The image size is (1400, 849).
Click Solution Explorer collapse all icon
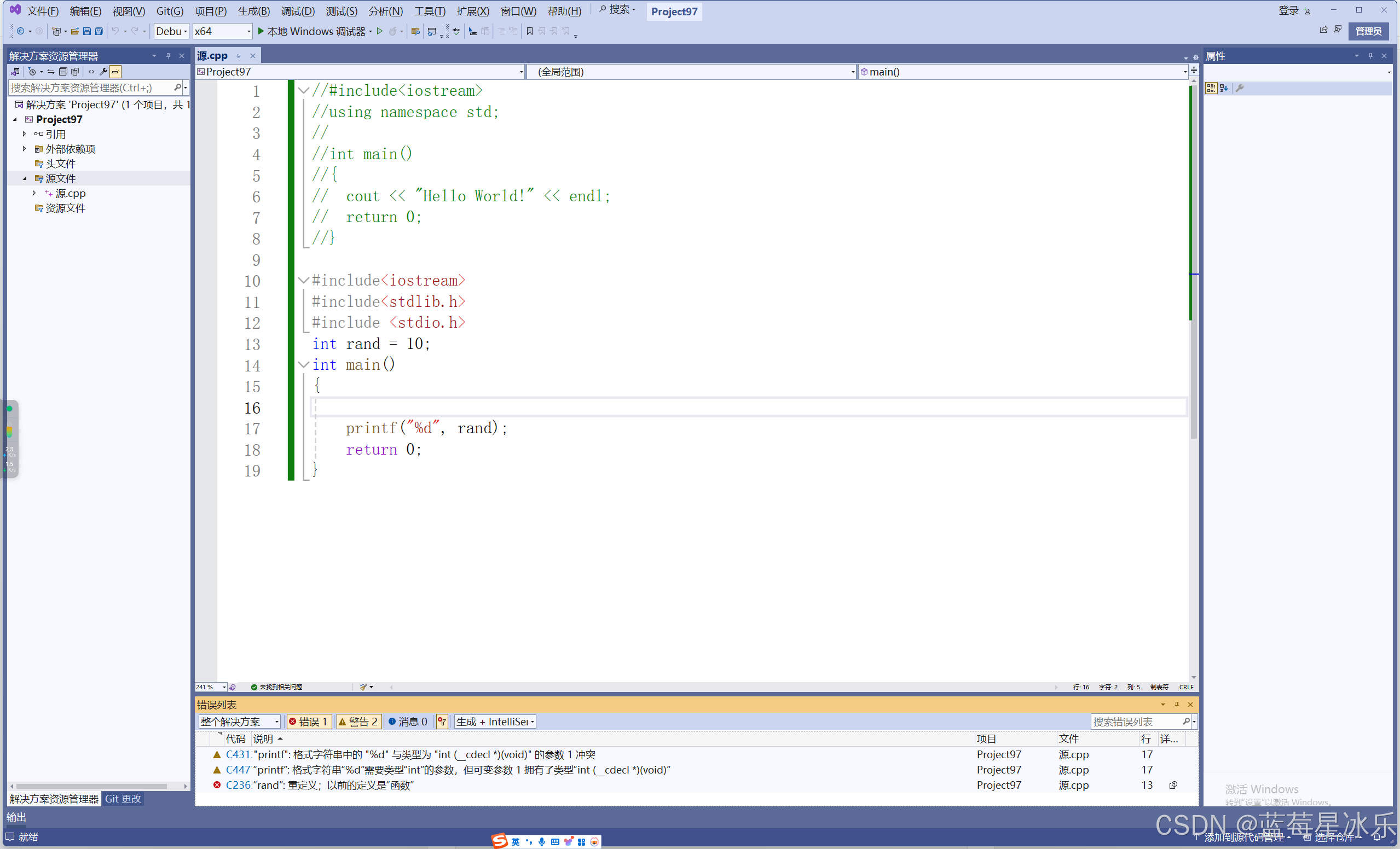pos(63,72)
